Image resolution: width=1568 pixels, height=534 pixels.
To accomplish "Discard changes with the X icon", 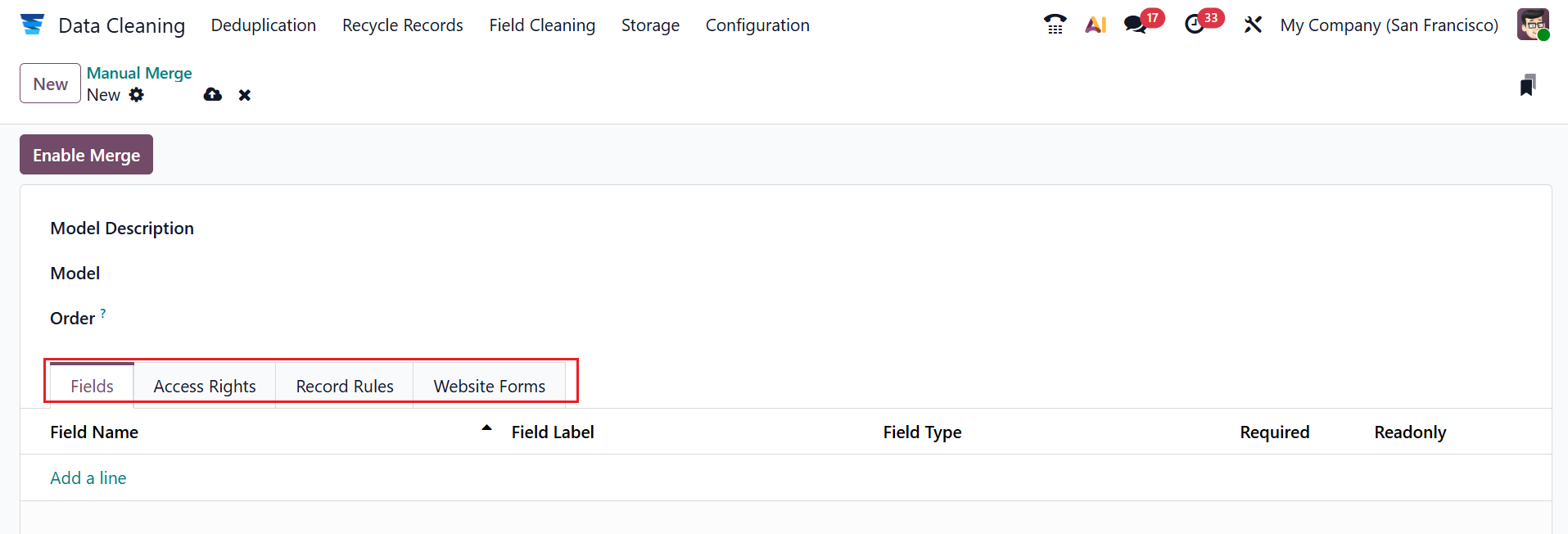I will click(244, 95).
